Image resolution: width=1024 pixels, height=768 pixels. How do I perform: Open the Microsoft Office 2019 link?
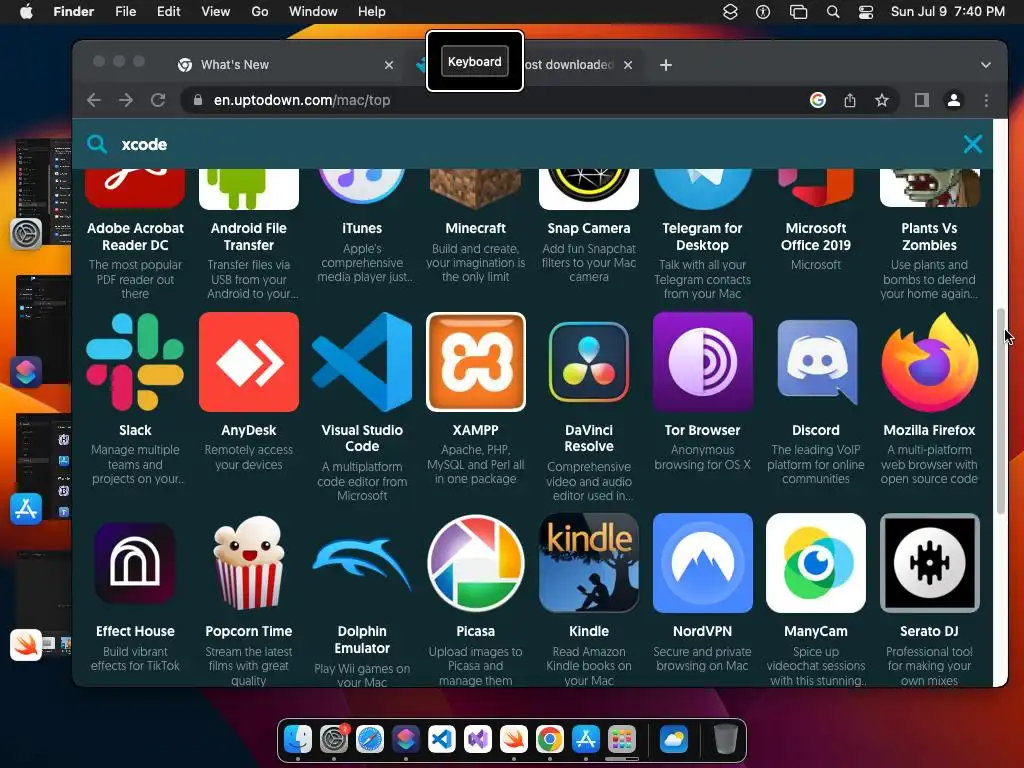(816, 236)
